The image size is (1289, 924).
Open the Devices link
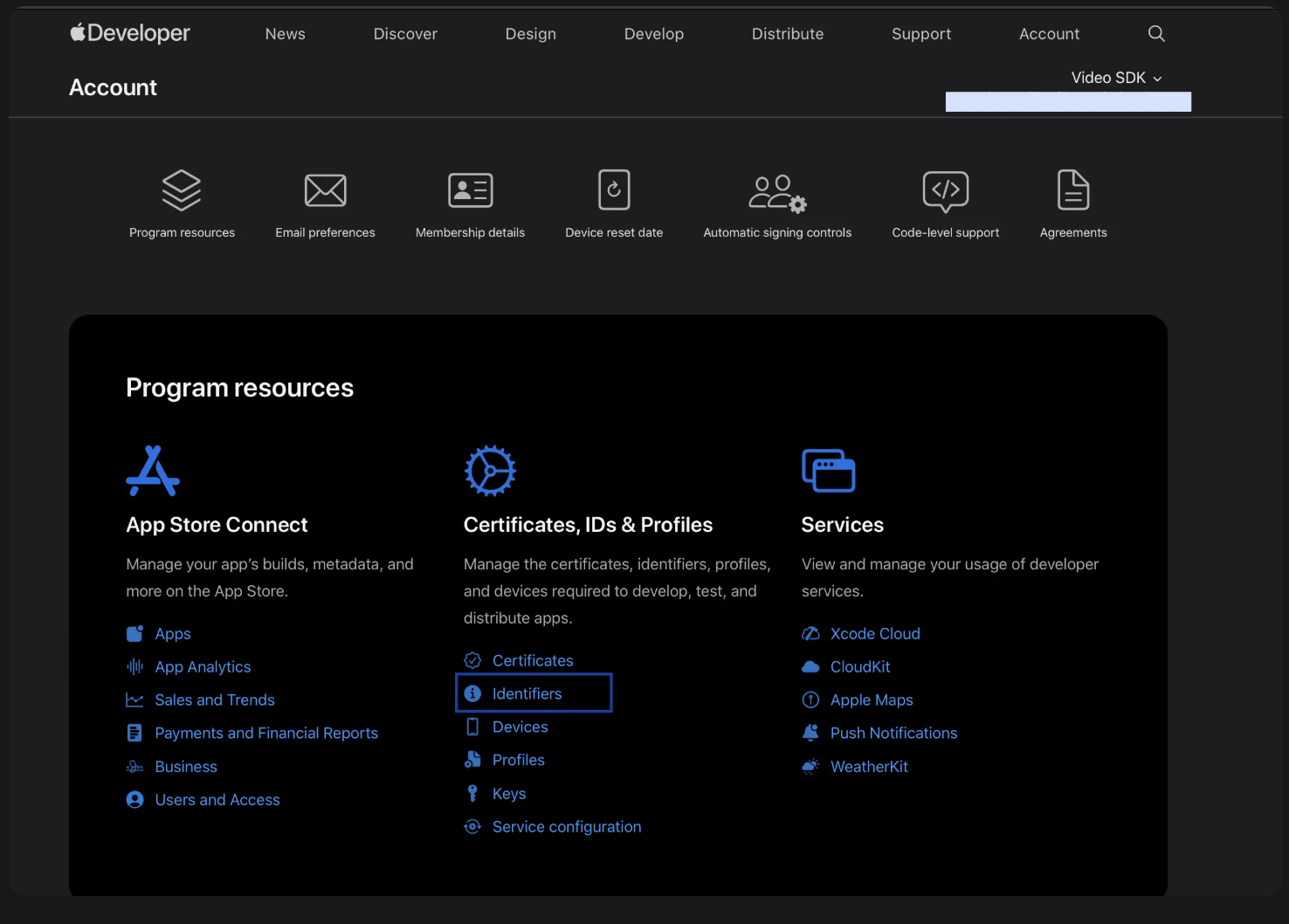click(x=520, y=727)
